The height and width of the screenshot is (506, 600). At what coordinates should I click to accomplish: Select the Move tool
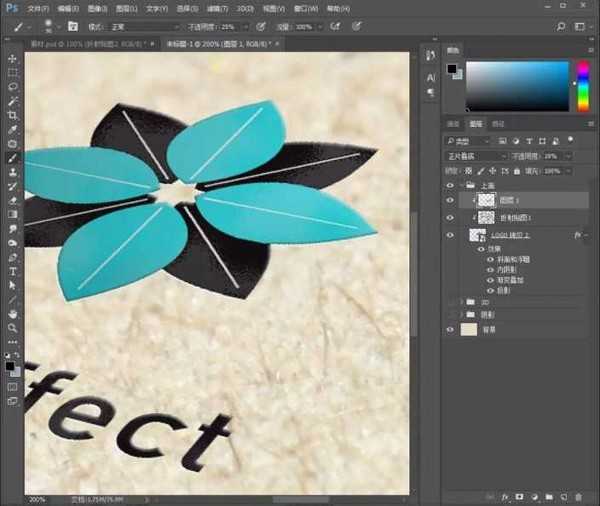coord(13,60)
